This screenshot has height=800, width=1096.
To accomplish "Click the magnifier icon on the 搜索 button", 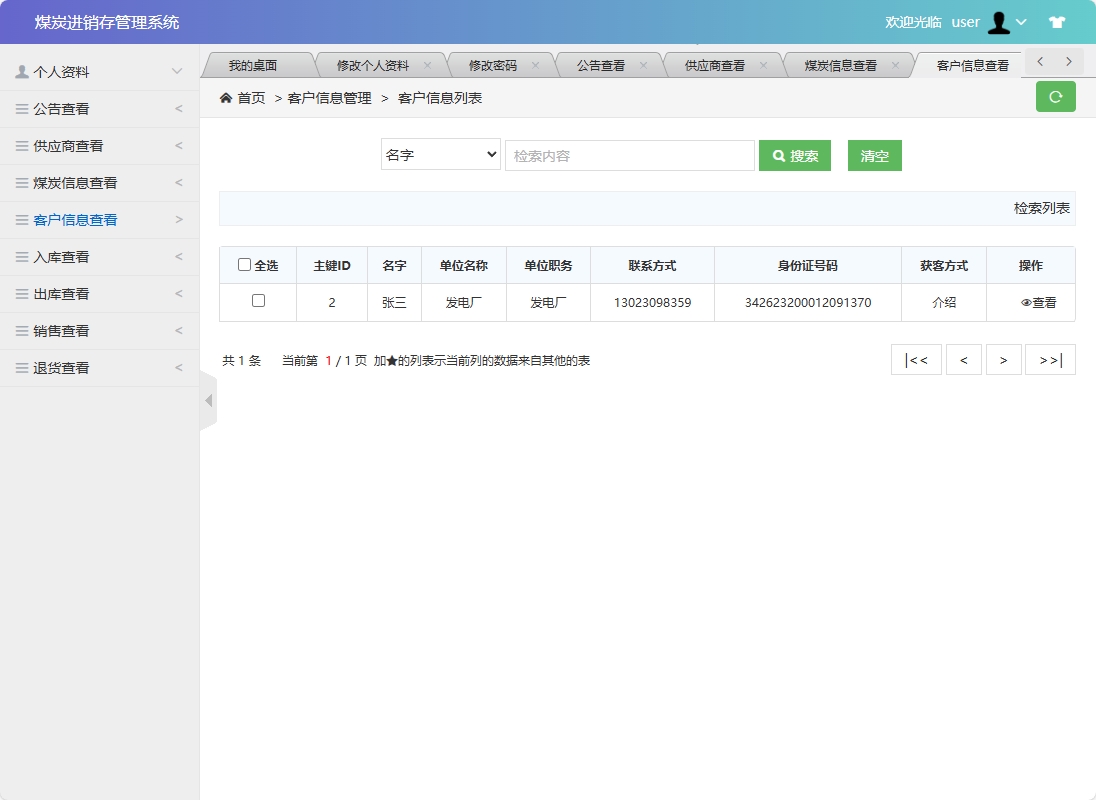I will click(x=775, y=155).
